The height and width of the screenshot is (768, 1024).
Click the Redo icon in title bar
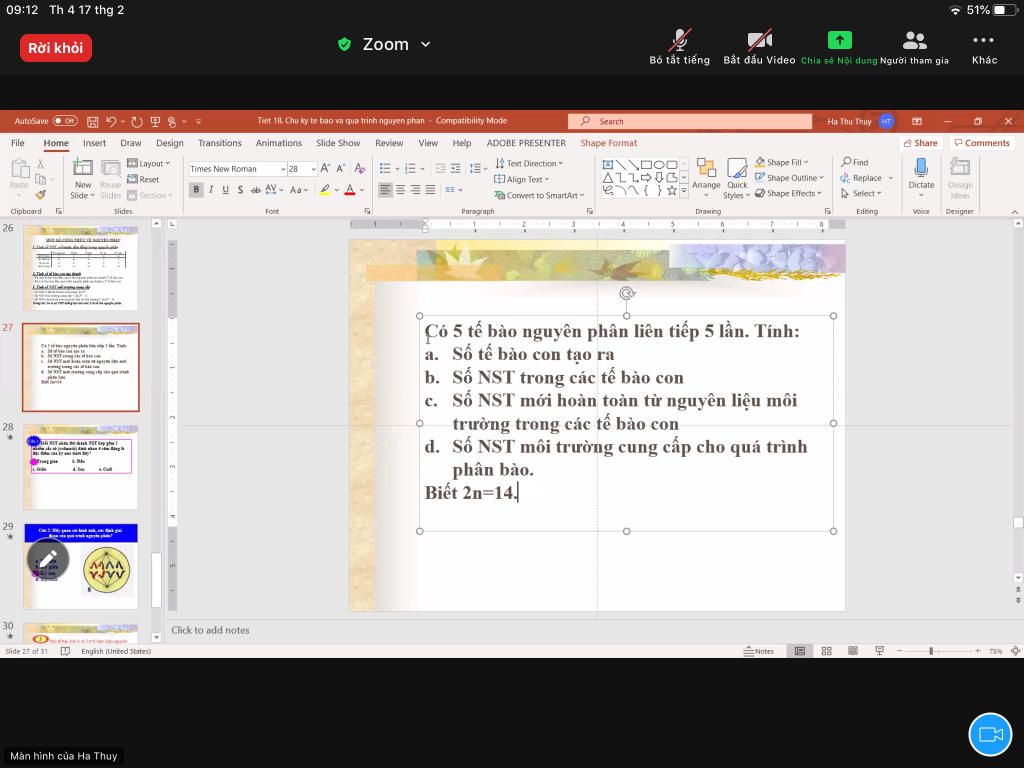[136, 121]
